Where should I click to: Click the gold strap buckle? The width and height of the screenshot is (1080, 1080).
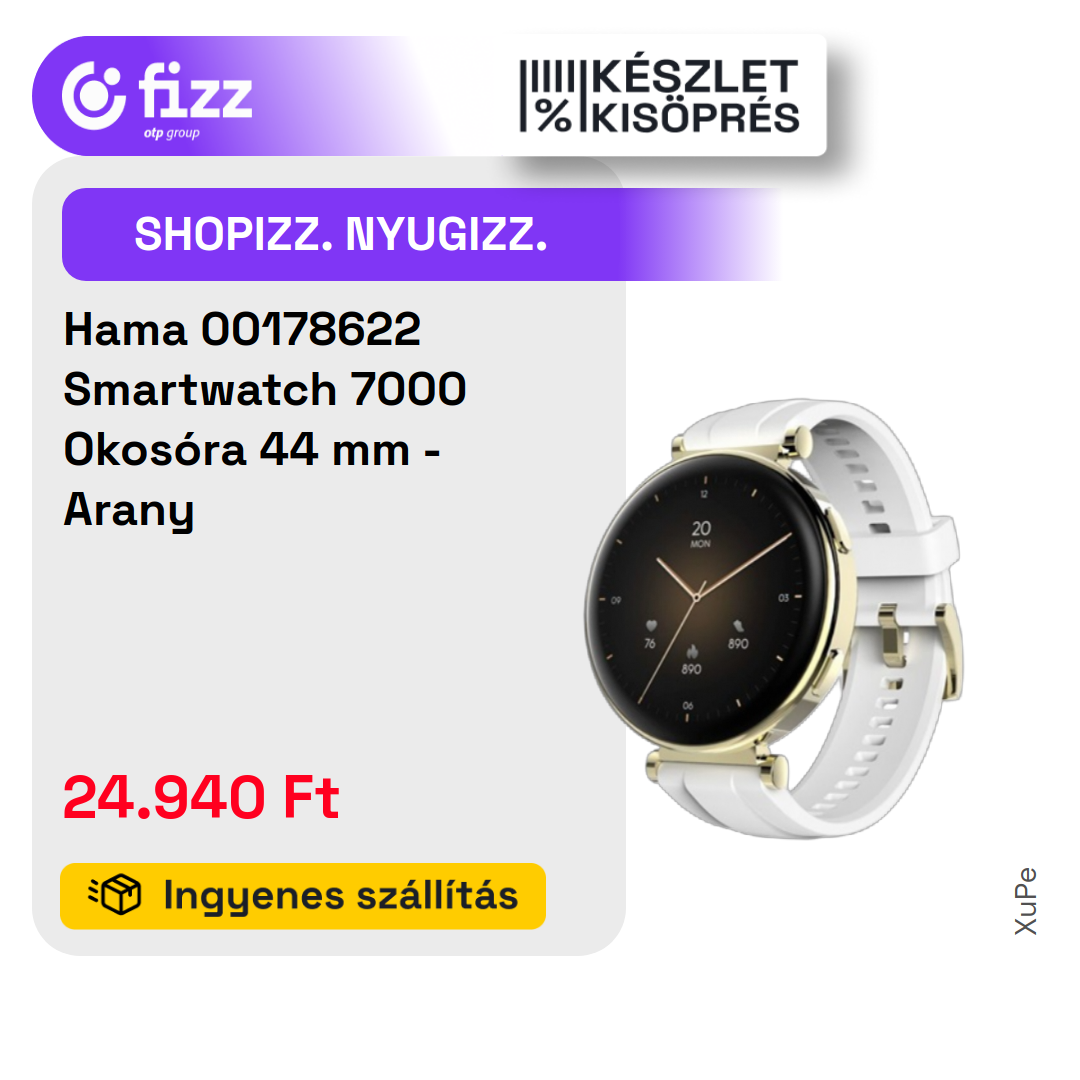pos(922,651)
